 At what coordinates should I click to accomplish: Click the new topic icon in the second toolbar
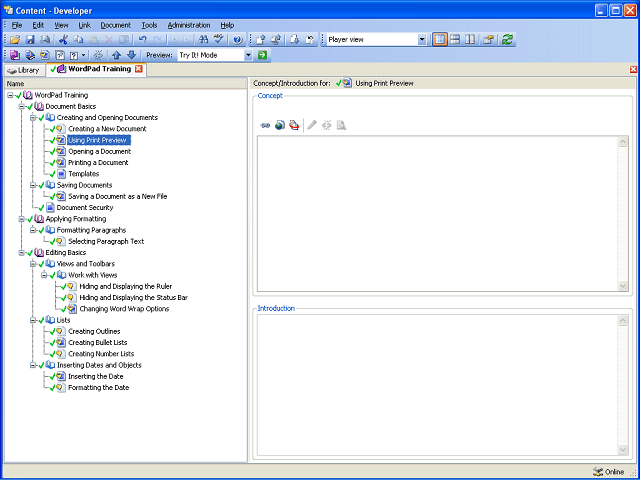[x=45, y=55]
